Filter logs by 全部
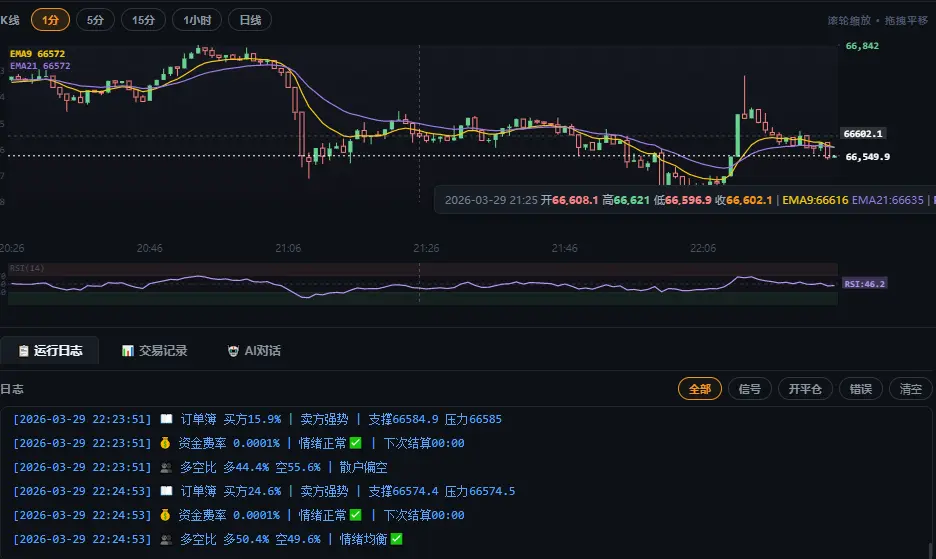This screenshot has height=559, width=936. (x=700, y=389)
